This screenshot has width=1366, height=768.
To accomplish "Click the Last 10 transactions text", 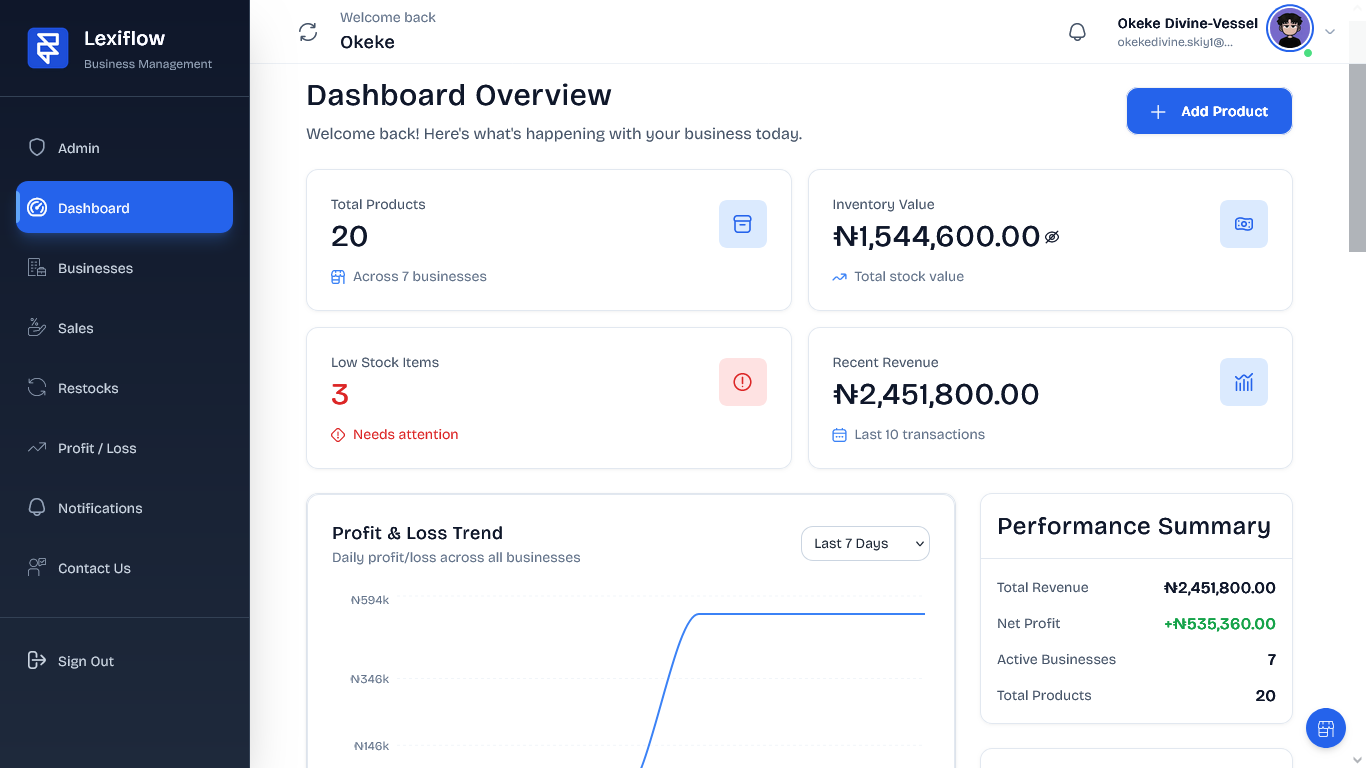I will 920,435.
